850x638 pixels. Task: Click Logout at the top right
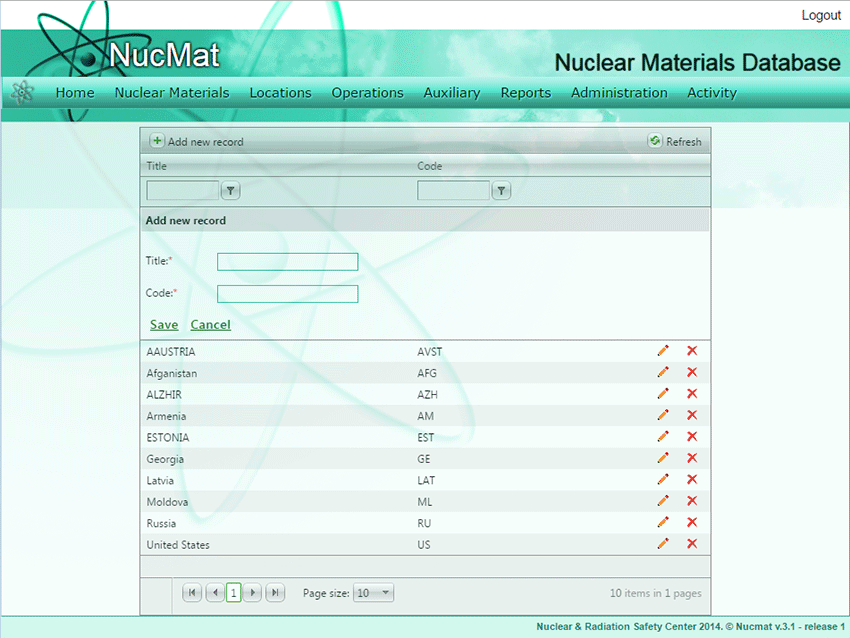821,16
